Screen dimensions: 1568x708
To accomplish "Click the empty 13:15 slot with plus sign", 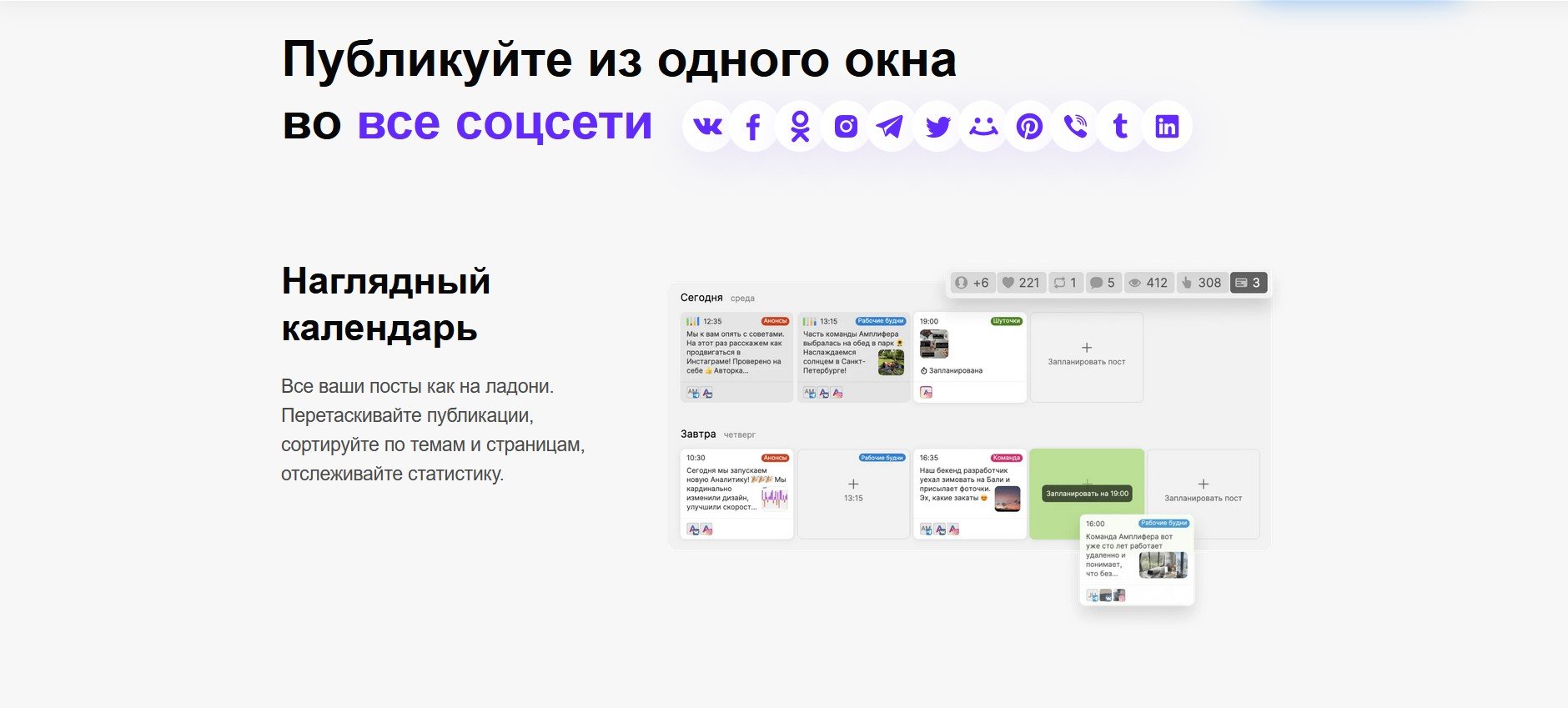I will point(853,494).
